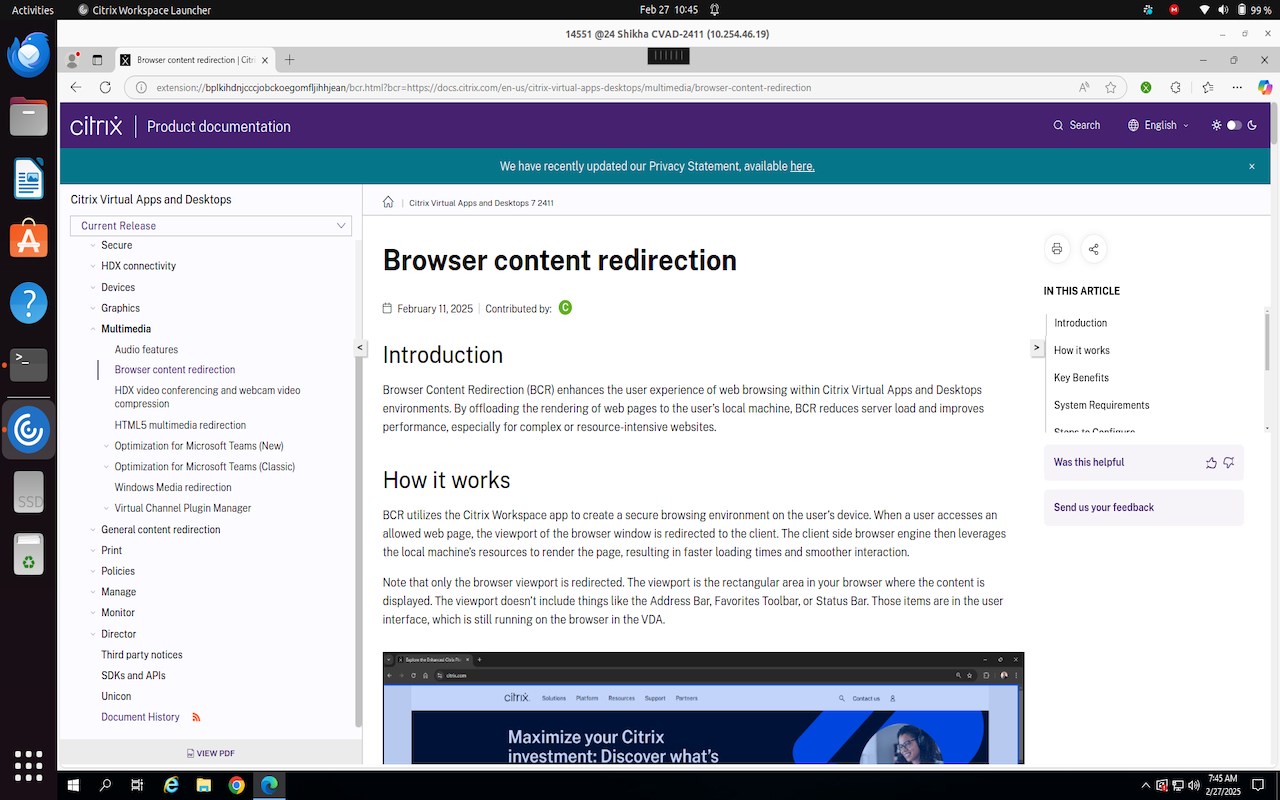Screen dimensions: 1280x800
Task: Expand the HDX connectivity section
Action: point(93,266)
